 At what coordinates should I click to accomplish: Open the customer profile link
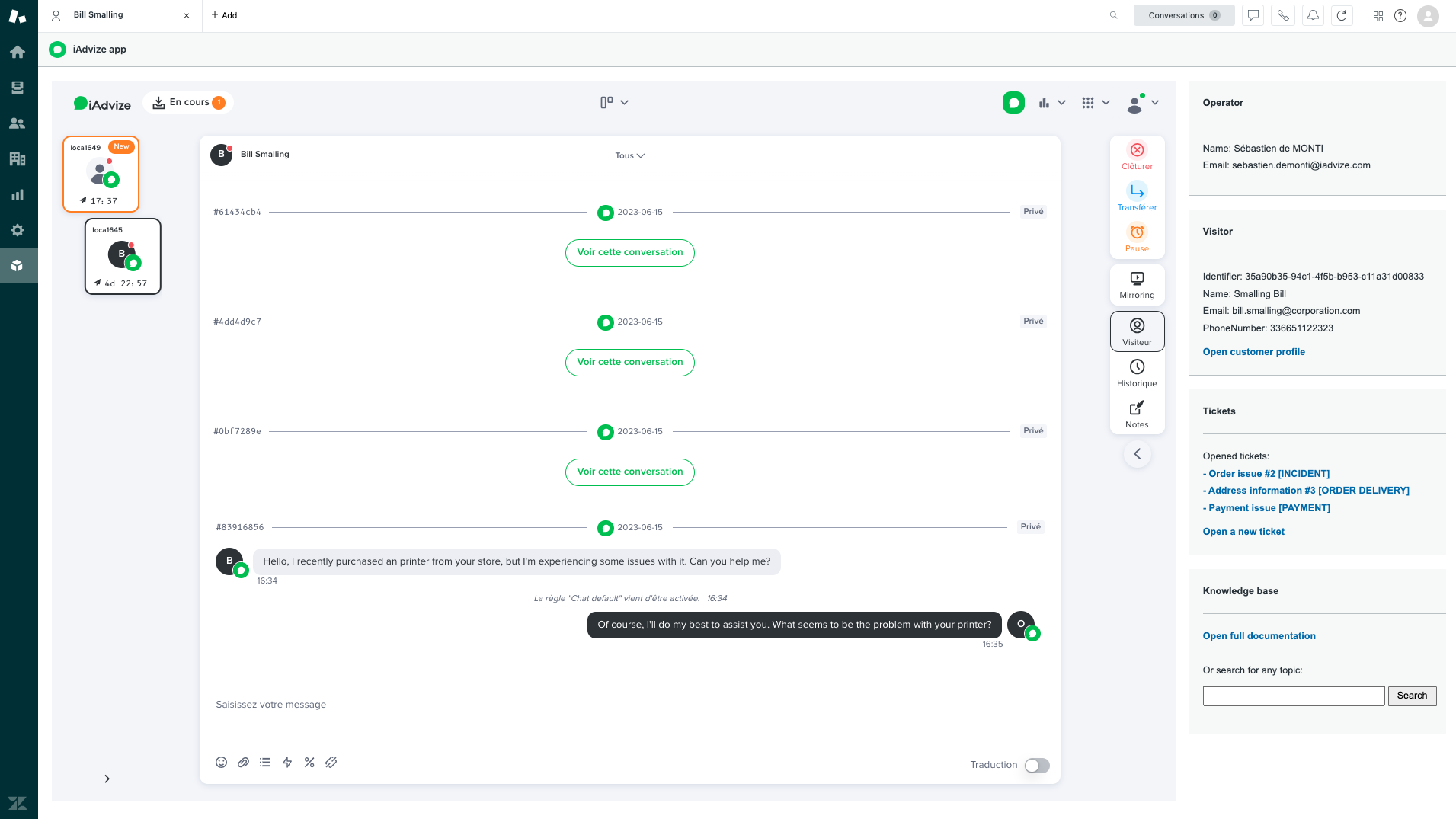1253,352
